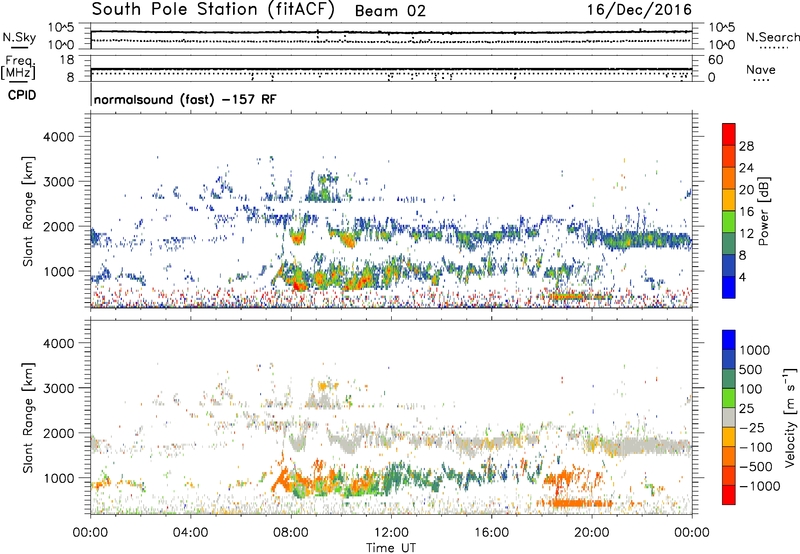This screenshot has height=554, width=800.
Task: Click the red bottom of Velocity colorbar
Action: tap(729, 495)
